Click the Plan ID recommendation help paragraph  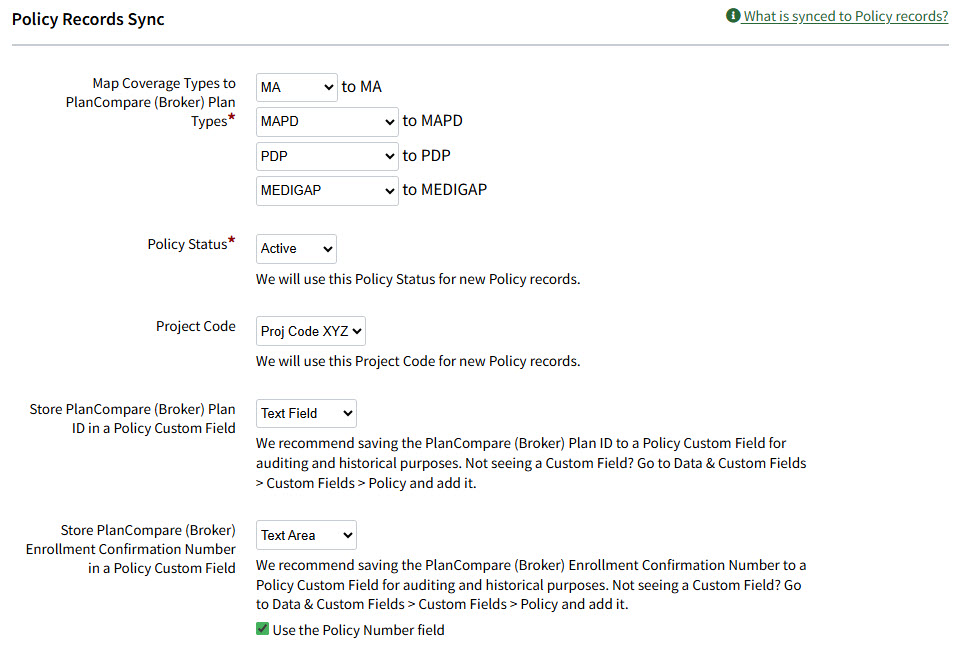(x=531, y=463)
